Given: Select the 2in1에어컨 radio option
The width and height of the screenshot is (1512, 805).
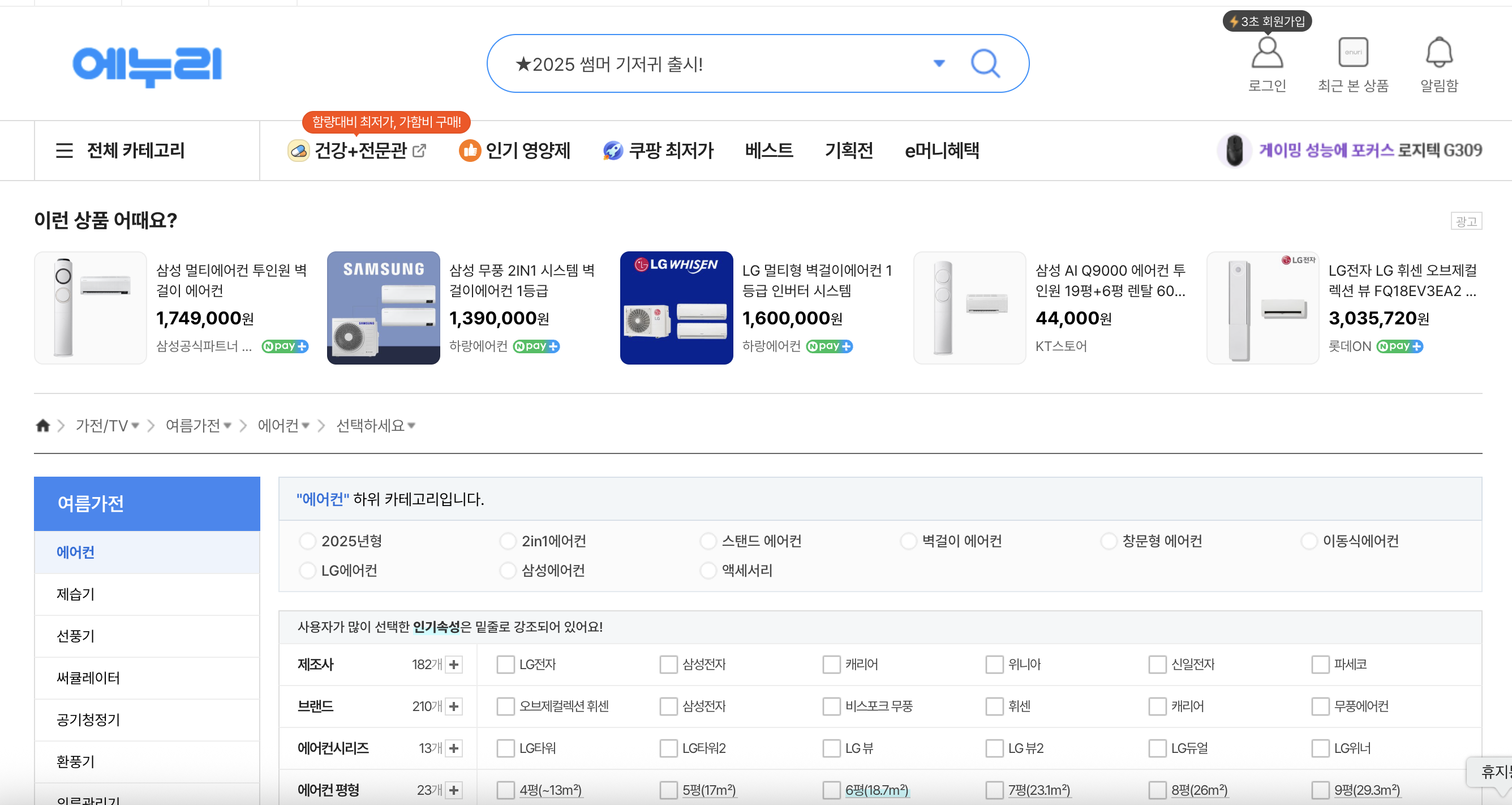Looking at the screenshot, I should click(x=508, y=541).
